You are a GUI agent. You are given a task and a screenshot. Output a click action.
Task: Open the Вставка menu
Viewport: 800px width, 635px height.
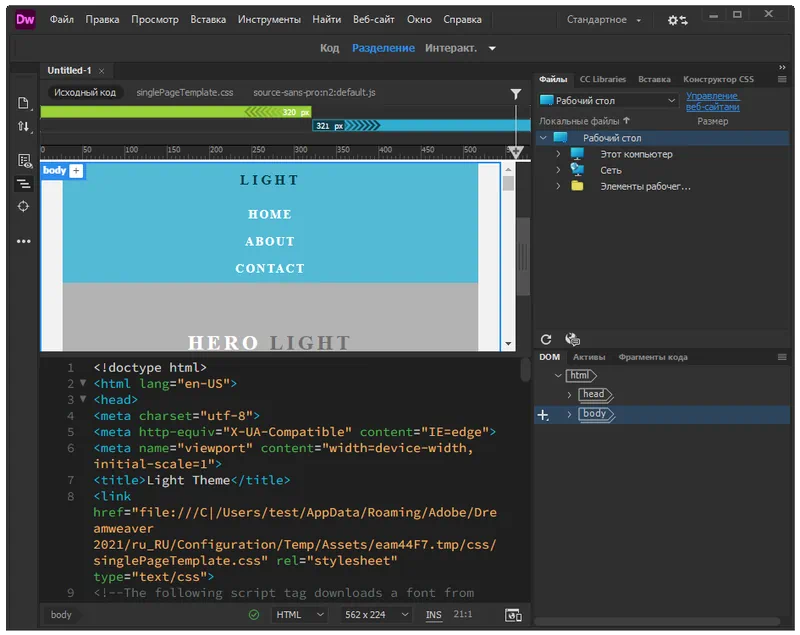208,19
